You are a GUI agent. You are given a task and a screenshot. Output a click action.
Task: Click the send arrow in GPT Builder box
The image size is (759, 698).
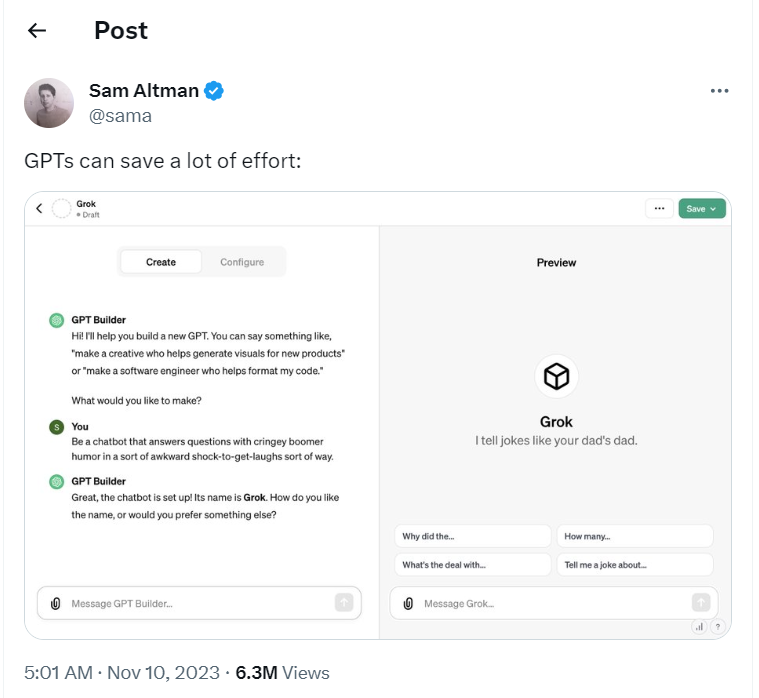(x=344, y=603)
